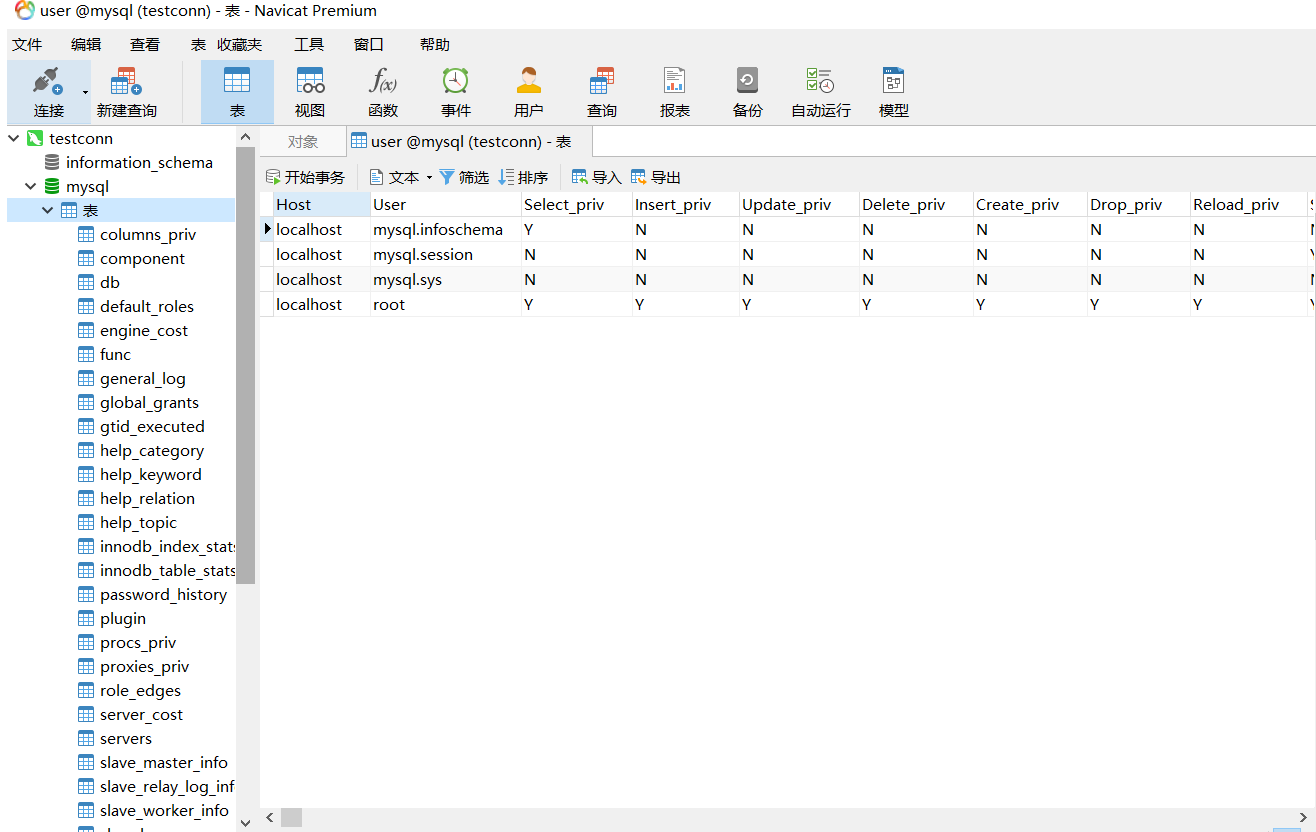Collapse the testconn connection node
Screen dimensions: 1316x832
(x=14, y=138)
